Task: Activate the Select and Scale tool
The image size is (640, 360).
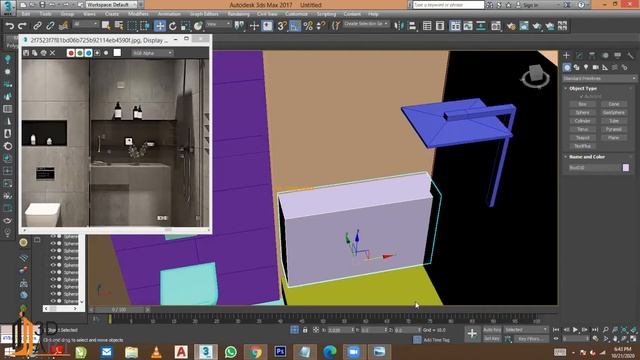Action: coord(185,26)
